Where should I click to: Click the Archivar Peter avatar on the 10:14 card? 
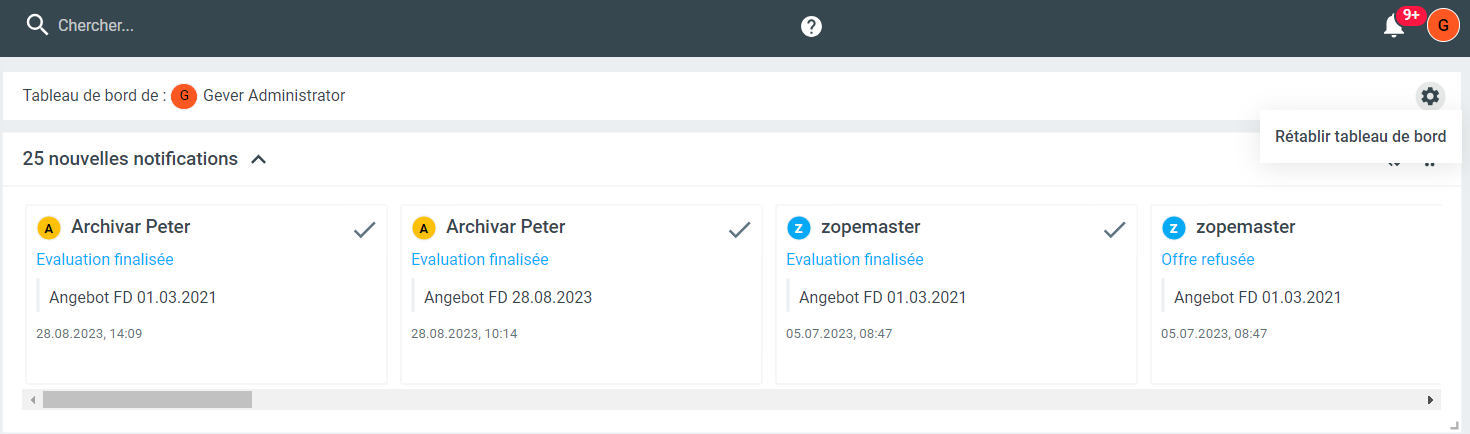tap(424, 228)
